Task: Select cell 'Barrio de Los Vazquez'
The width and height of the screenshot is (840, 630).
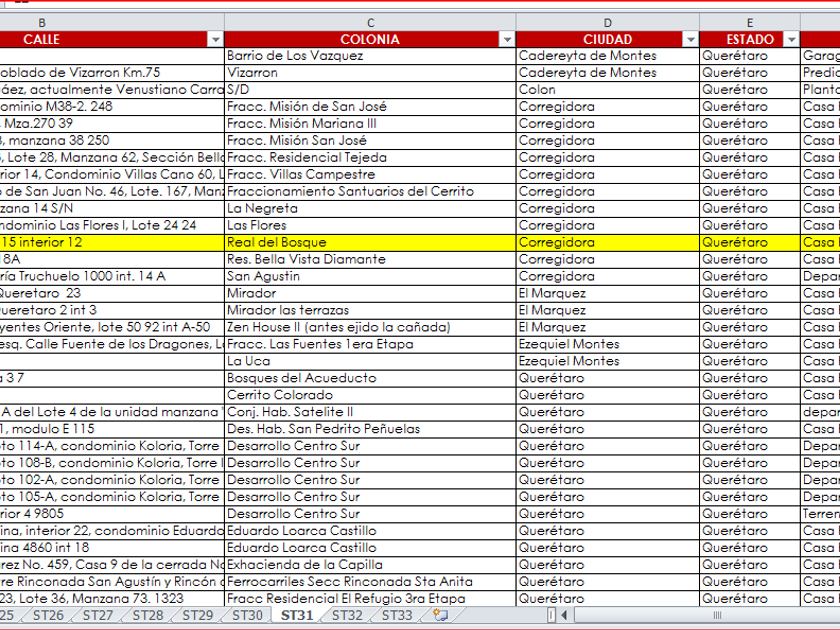Action: point(370,56)
